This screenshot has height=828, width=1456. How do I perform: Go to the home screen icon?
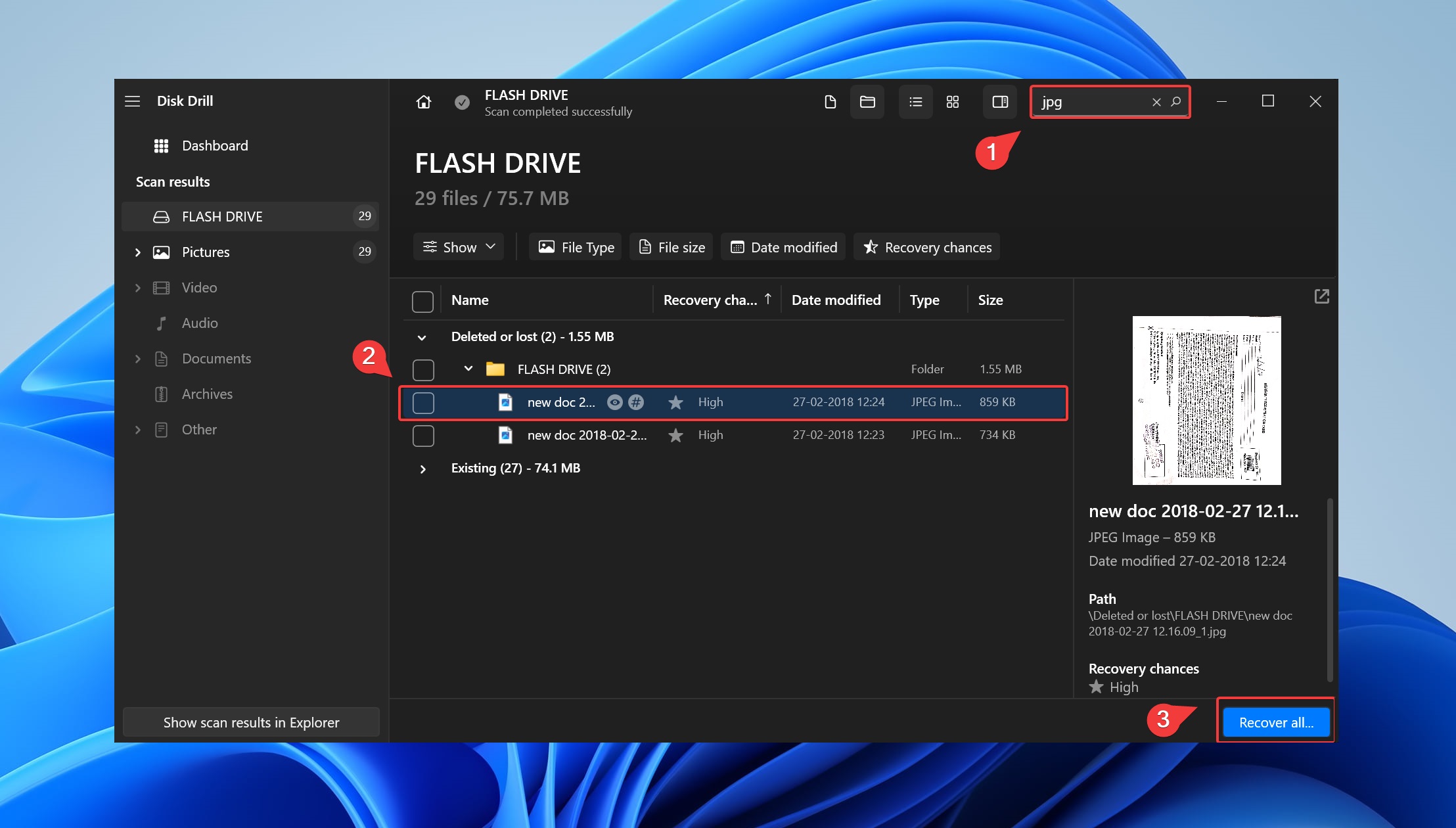pos(424,102)
